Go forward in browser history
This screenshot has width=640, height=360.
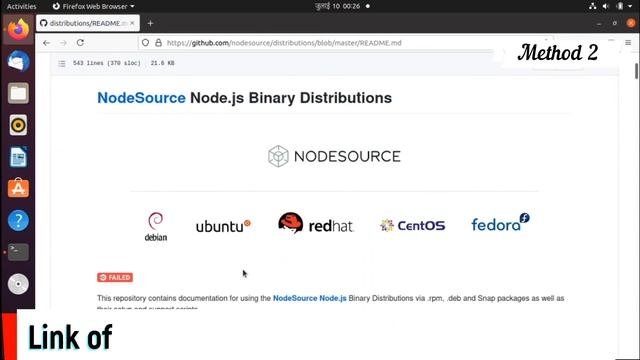pyautogui.click(x=63, y=43)
